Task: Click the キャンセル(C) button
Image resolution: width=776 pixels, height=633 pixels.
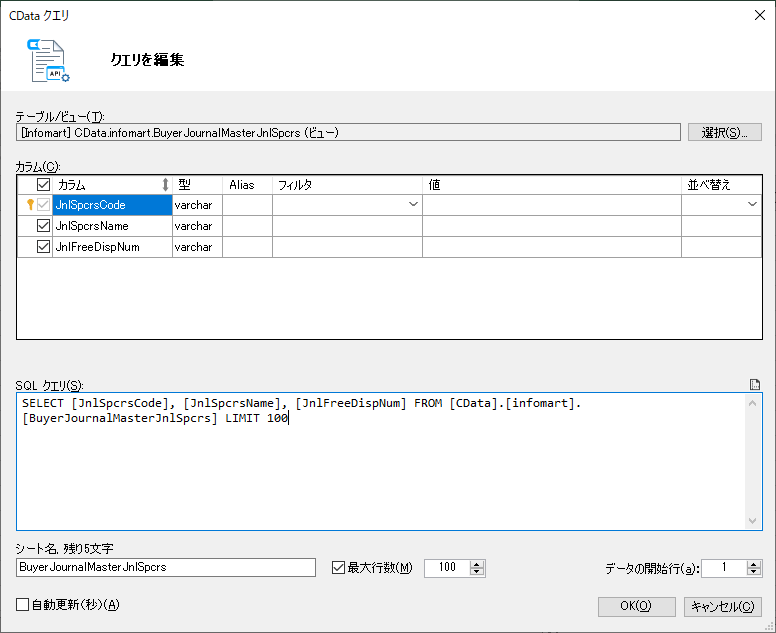Action: pyautogui.click(x=723, y=606)
